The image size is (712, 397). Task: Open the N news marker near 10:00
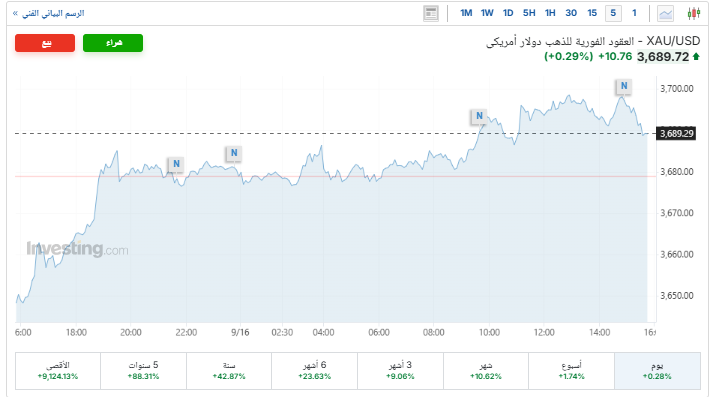(479, 116)
